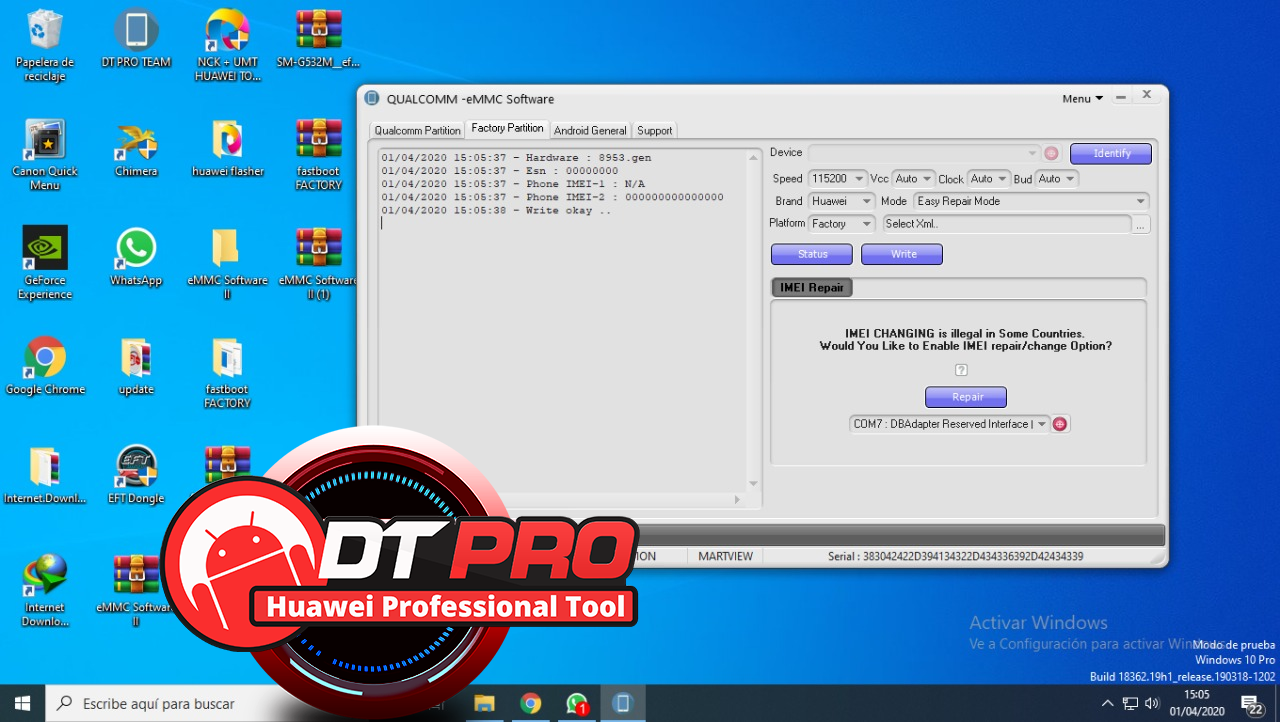The image size is (1280, 722).
Task: Select the SM-G532M archive on the desktop
Action: point(318,39)
